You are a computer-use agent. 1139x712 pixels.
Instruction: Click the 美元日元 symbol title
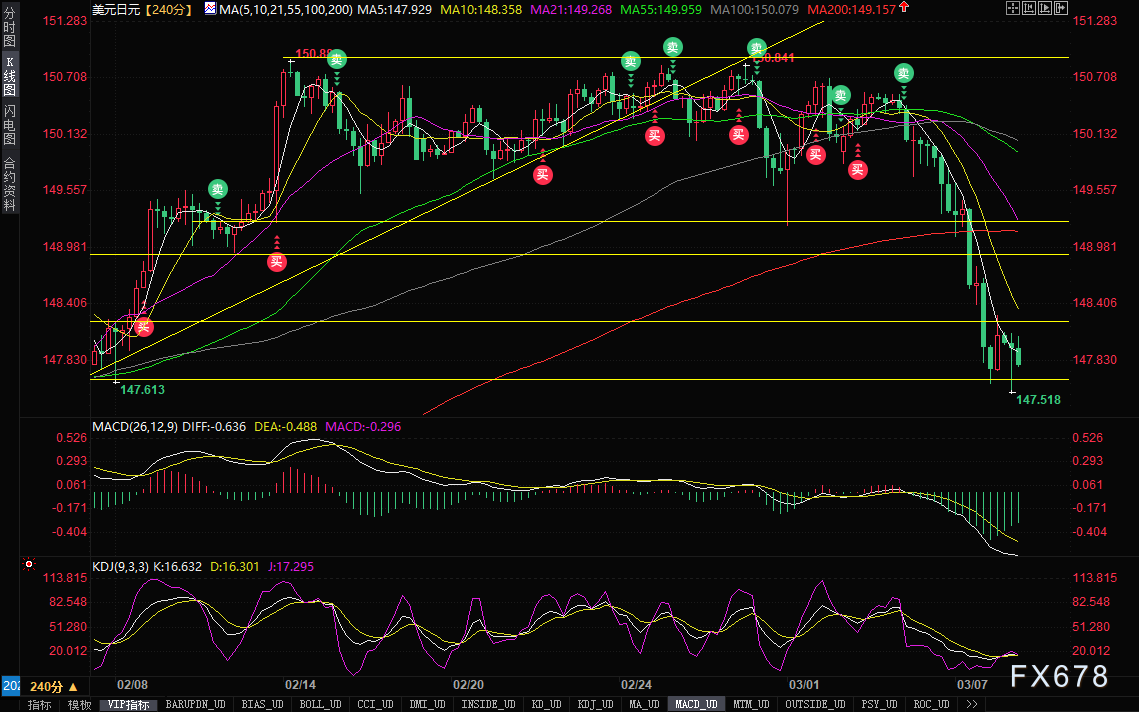pos(115,9)
